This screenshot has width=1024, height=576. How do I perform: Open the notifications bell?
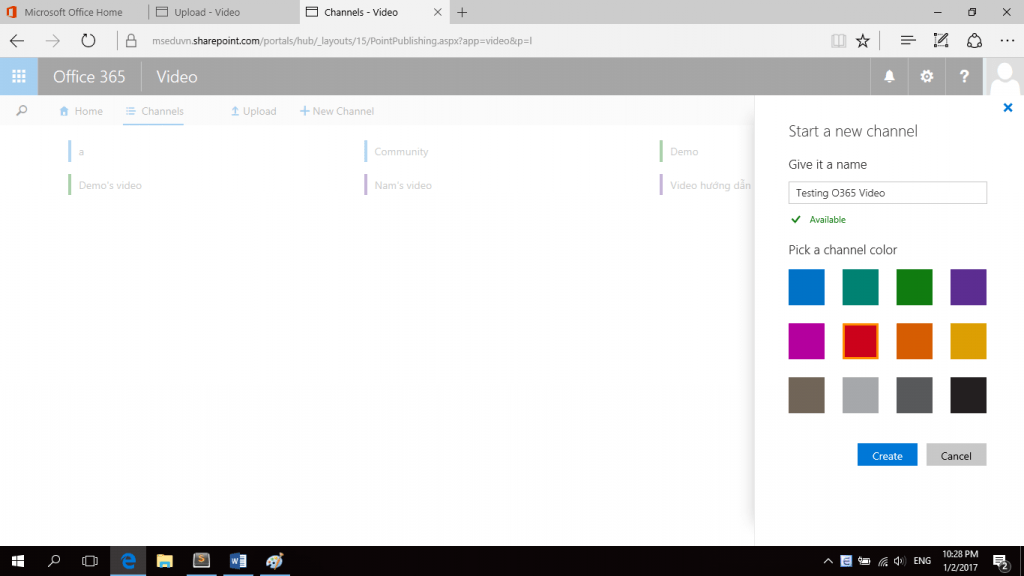pos(889,76)
